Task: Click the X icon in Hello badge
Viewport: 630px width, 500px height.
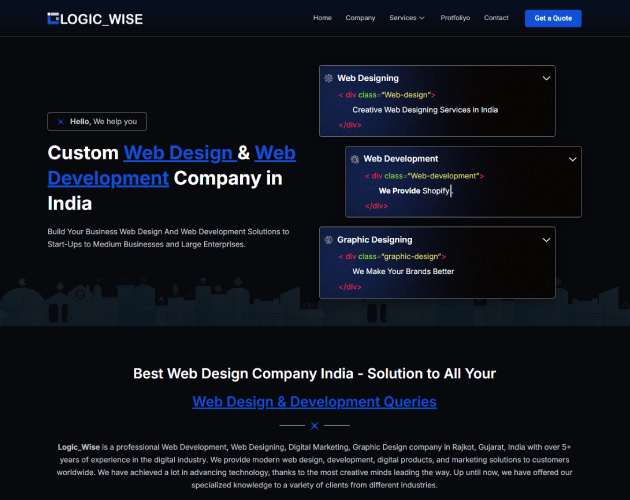Action: tap(60, 121)
